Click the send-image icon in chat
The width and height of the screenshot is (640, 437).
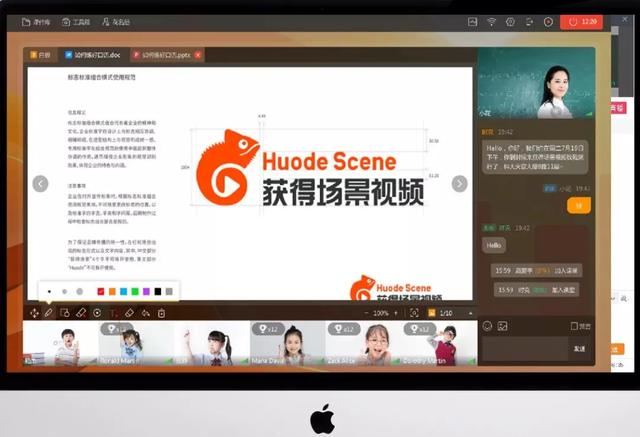click(x=502, y=326)
